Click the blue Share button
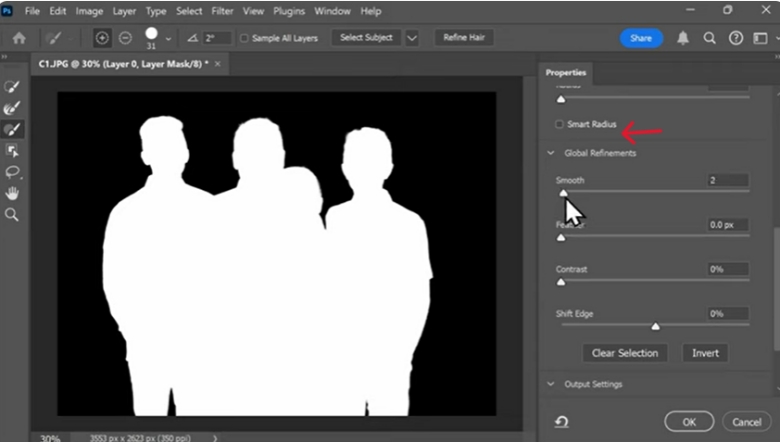The height and width of the screenshot is (442, 780). [x=641, y=38]
